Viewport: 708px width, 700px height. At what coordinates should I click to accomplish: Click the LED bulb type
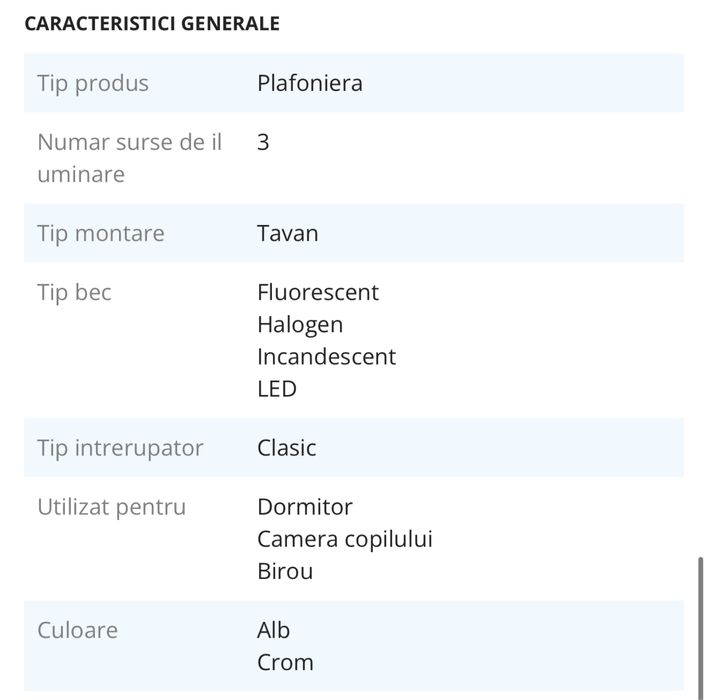tap(277, 389)
